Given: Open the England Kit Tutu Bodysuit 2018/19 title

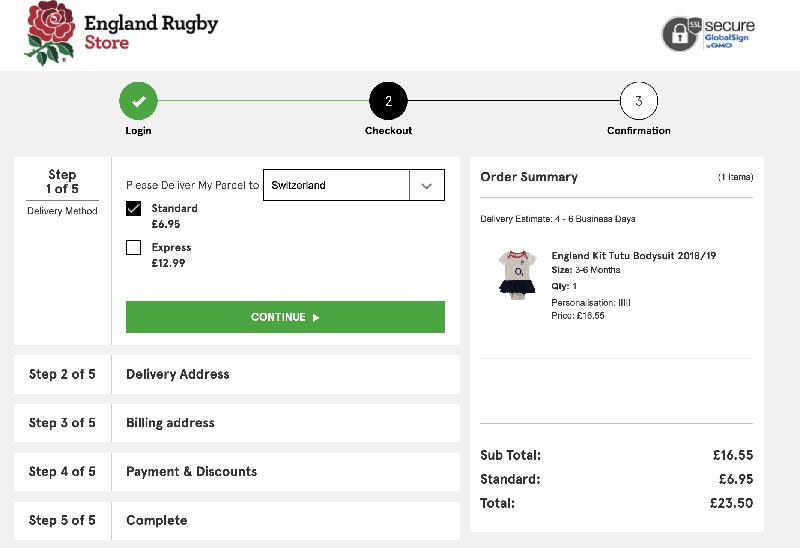Looking at the screenshot, I should point(634,256).
